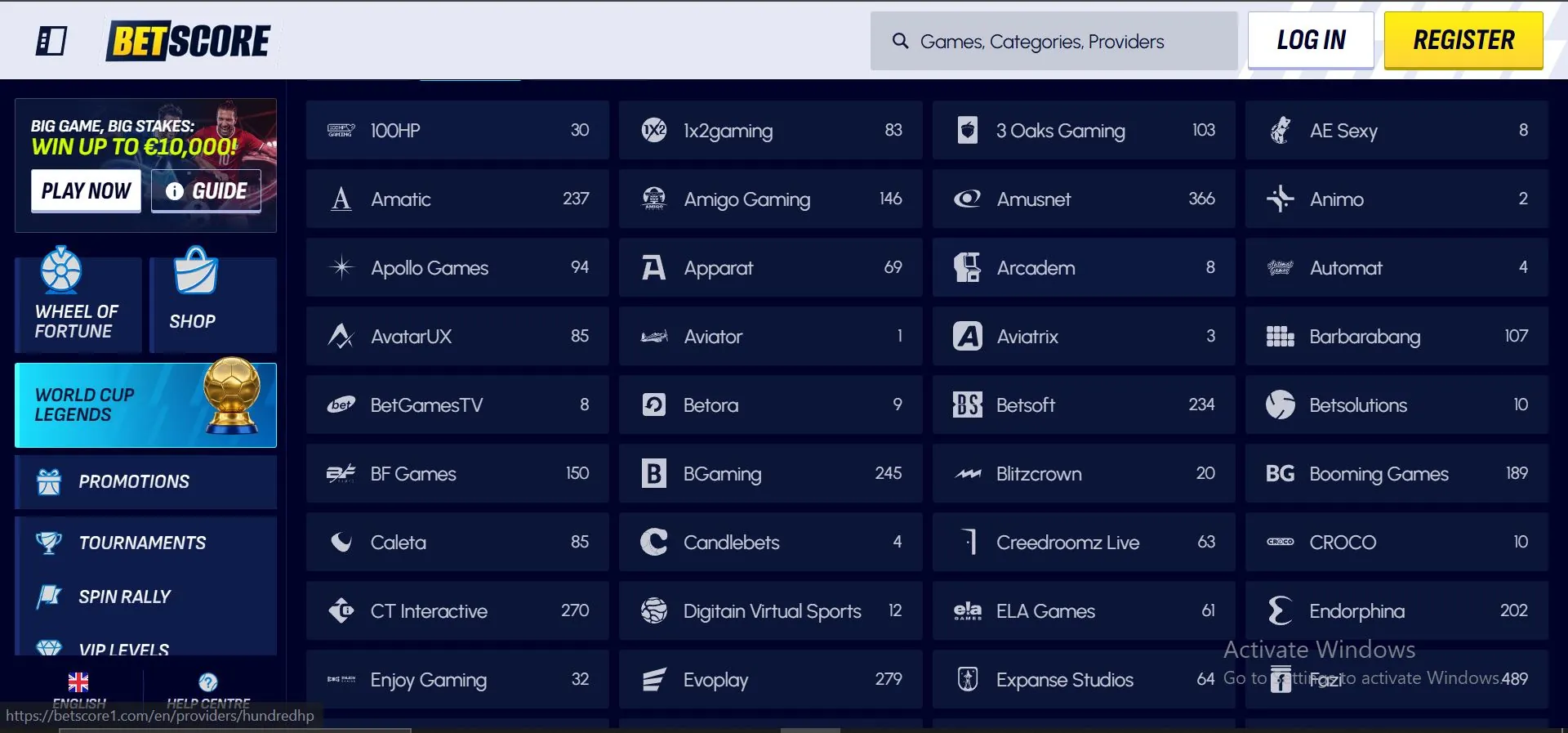Click the LOG IN button
This screenshot has height=733, width=1568.
point(1311,40)
